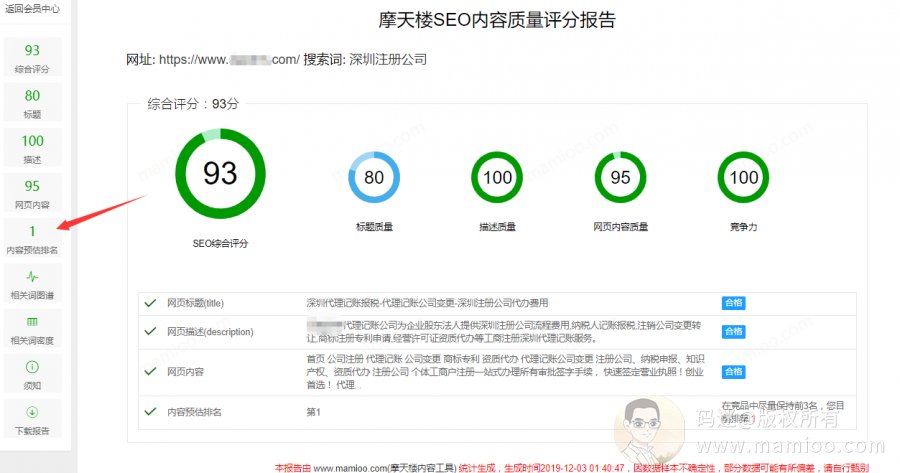Click 标题质量 blue 80 ring

click(373, 178)
